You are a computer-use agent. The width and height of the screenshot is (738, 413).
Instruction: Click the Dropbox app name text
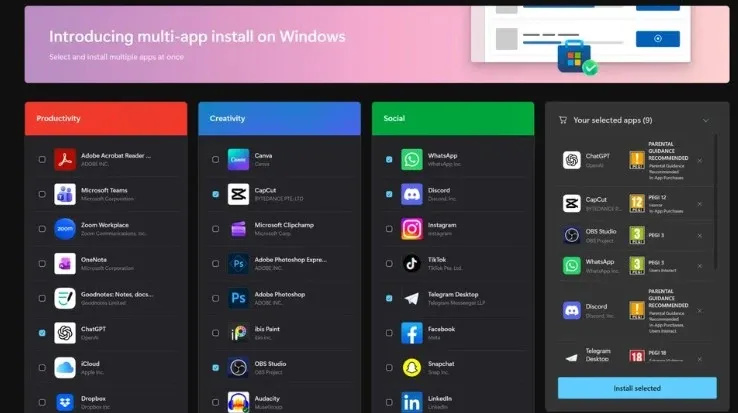[x=93, y=398]
